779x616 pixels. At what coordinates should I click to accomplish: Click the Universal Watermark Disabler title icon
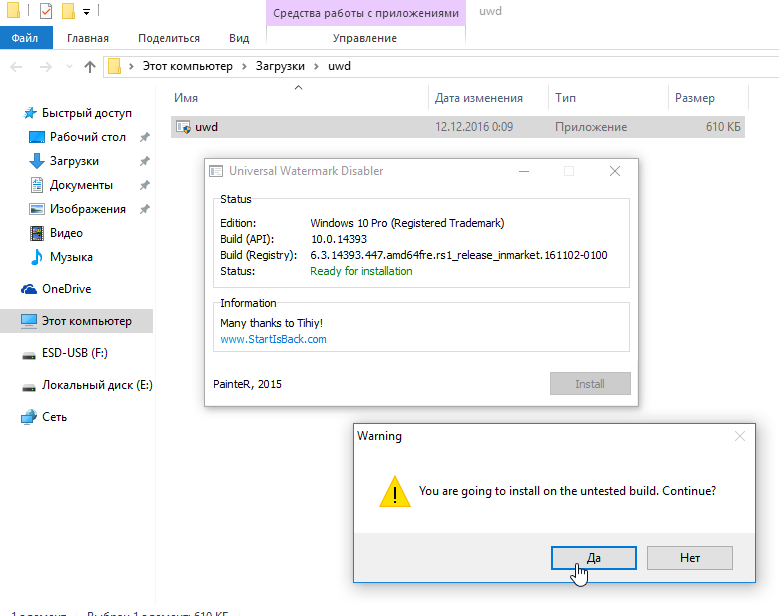[216, 171]
